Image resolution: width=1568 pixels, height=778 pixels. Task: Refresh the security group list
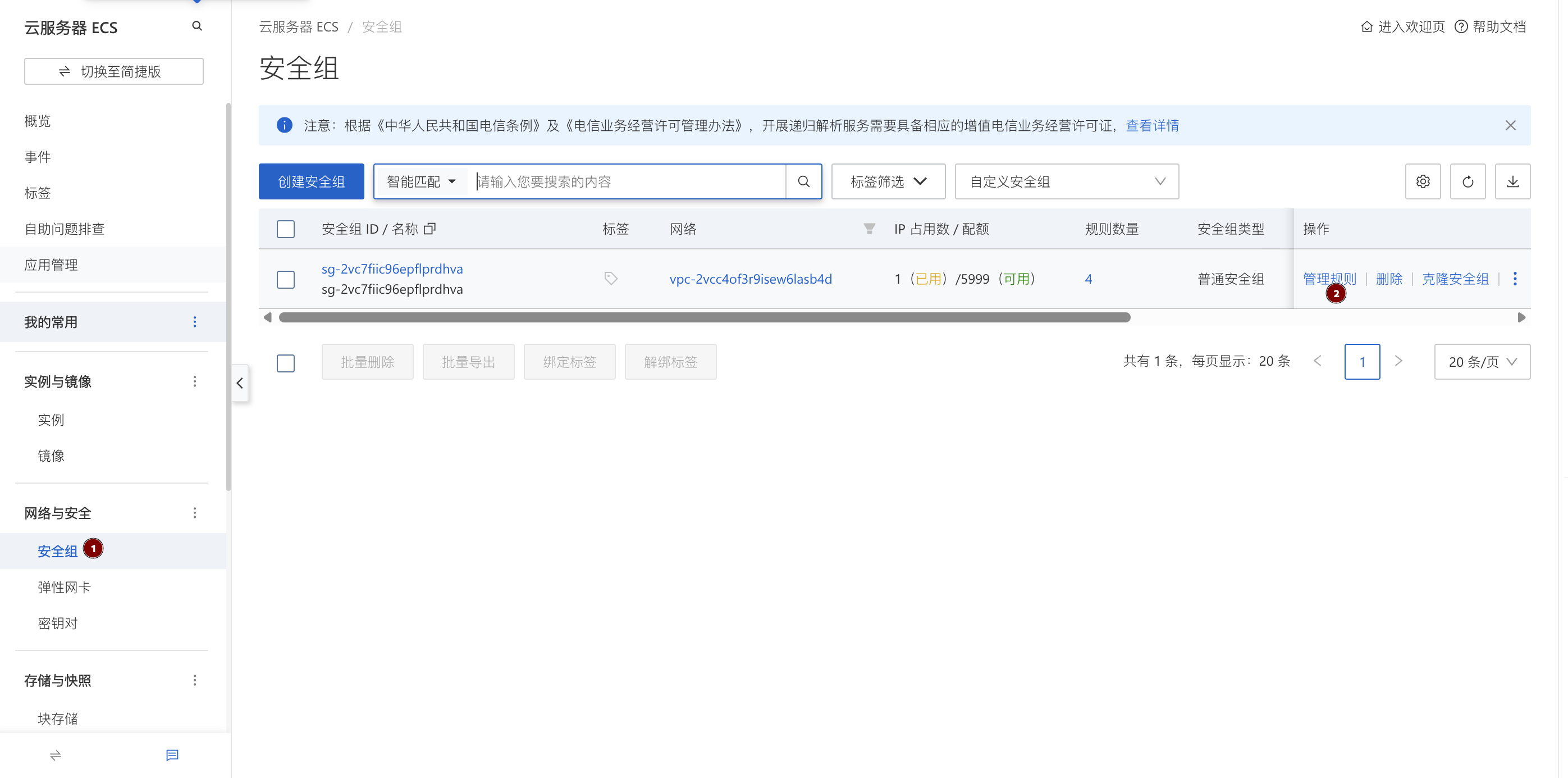coord(1467,181)
